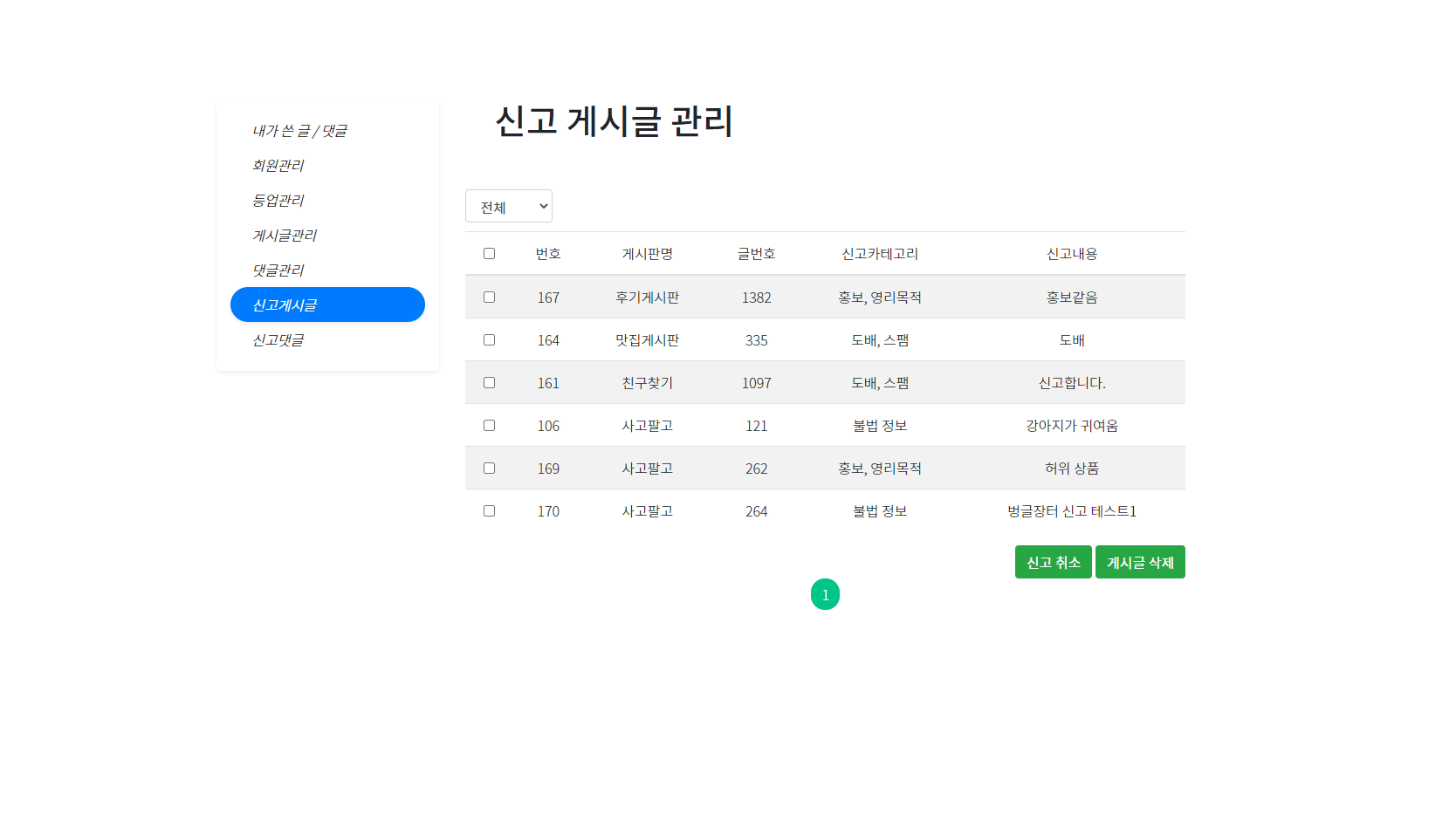Screen dimensions: 1456x828
Task: Check the checkbox for report number 169
Action: click(x=489, y=468)
